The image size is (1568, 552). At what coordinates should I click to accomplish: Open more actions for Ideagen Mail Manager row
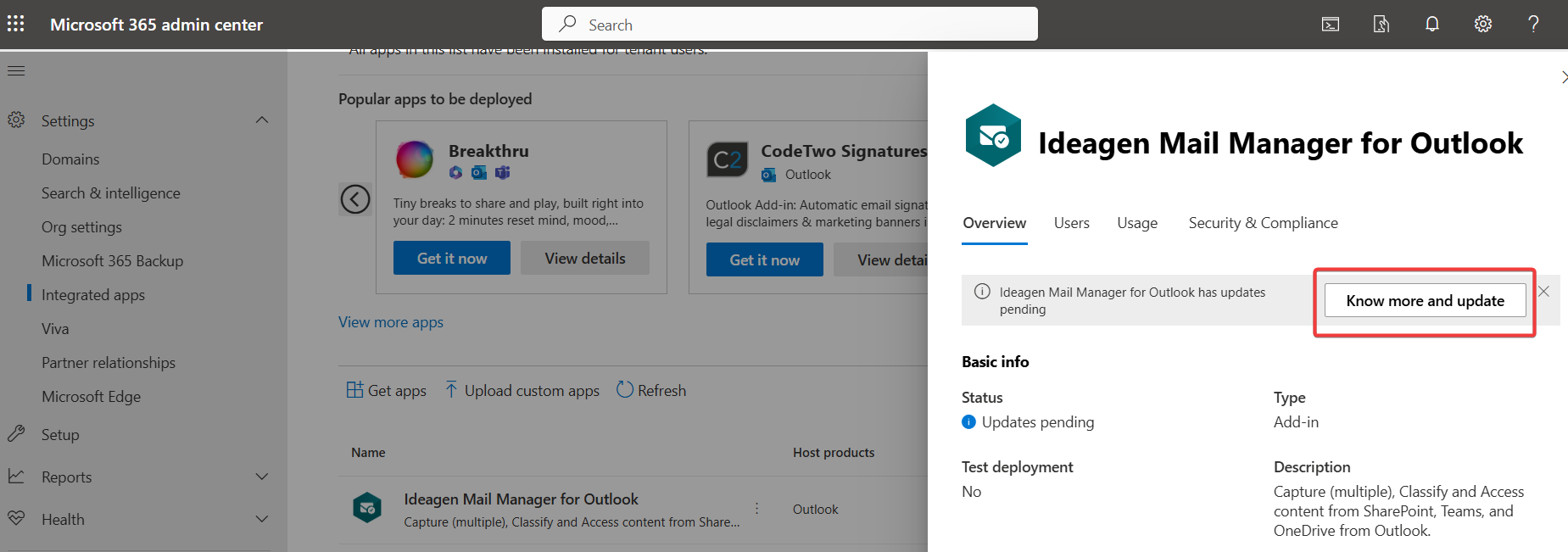coord(757,509)
